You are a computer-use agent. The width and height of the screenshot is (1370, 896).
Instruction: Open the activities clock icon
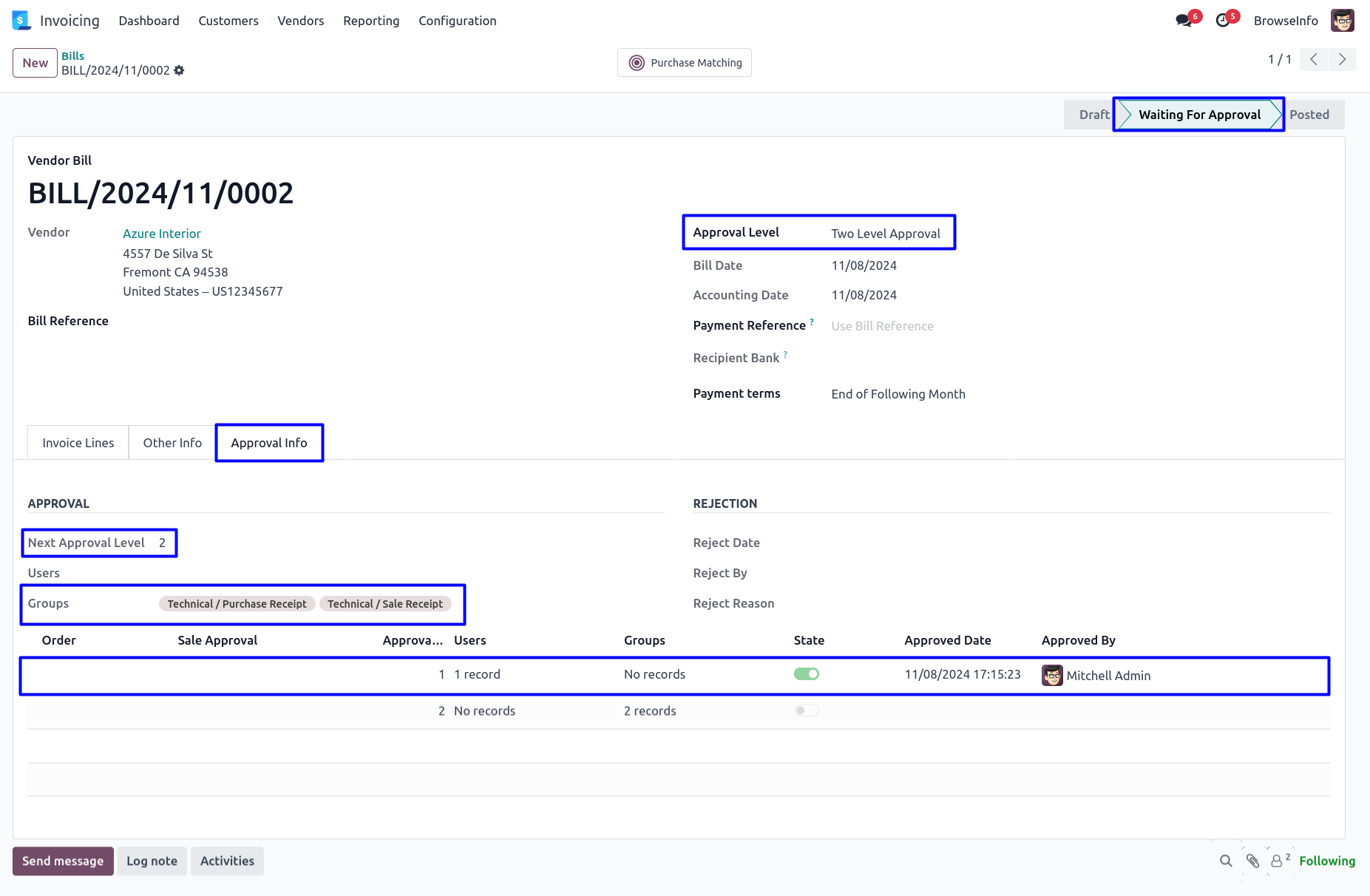pos(1223,21)
